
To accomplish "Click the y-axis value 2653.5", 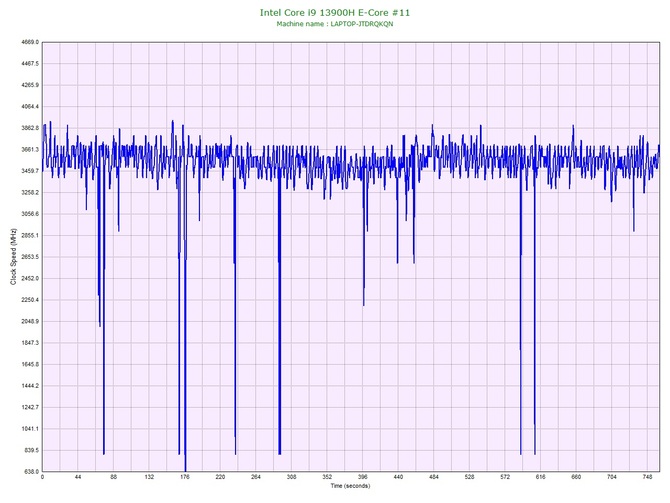I will [30, 257].
